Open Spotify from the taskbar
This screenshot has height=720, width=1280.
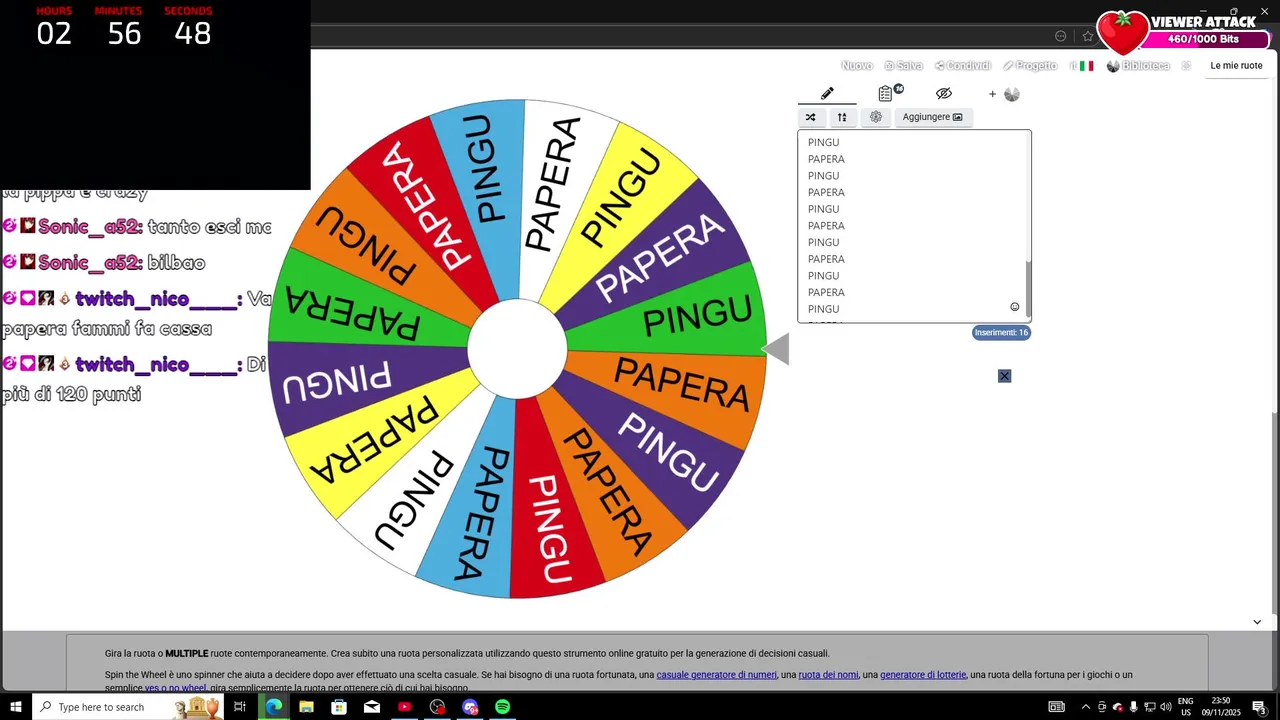503,707
